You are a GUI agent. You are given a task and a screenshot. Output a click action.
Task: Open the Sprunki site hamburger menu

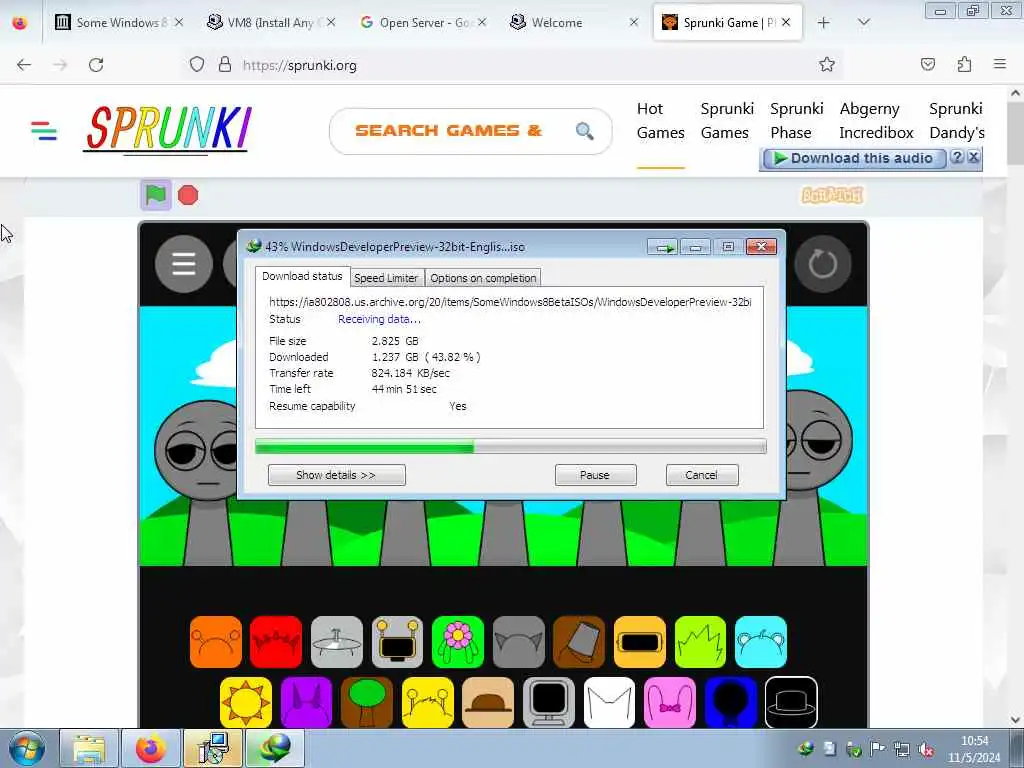(x=44, y=131)
